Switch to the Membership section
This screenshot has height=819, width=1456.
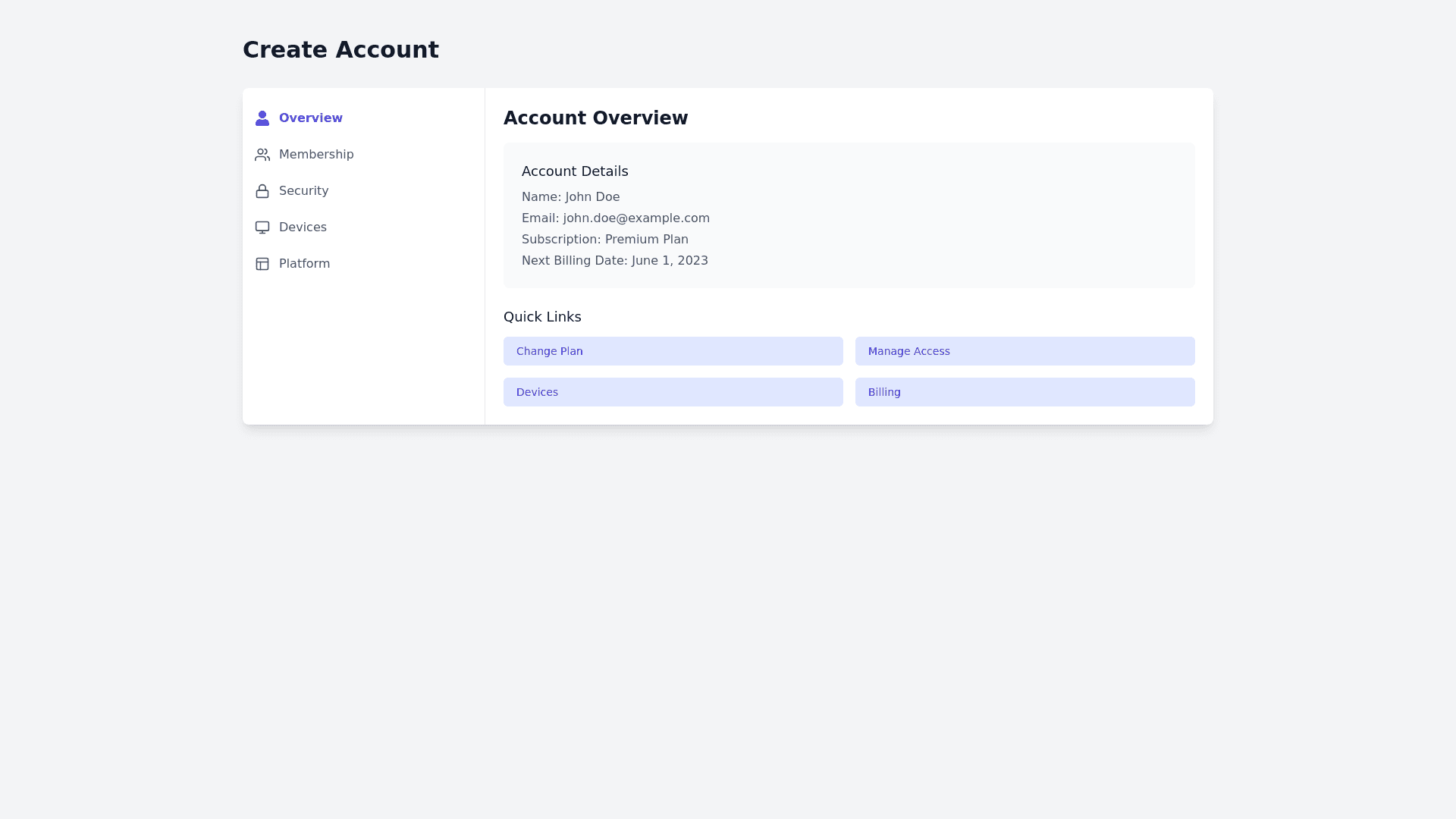click(x=315, y=155)
